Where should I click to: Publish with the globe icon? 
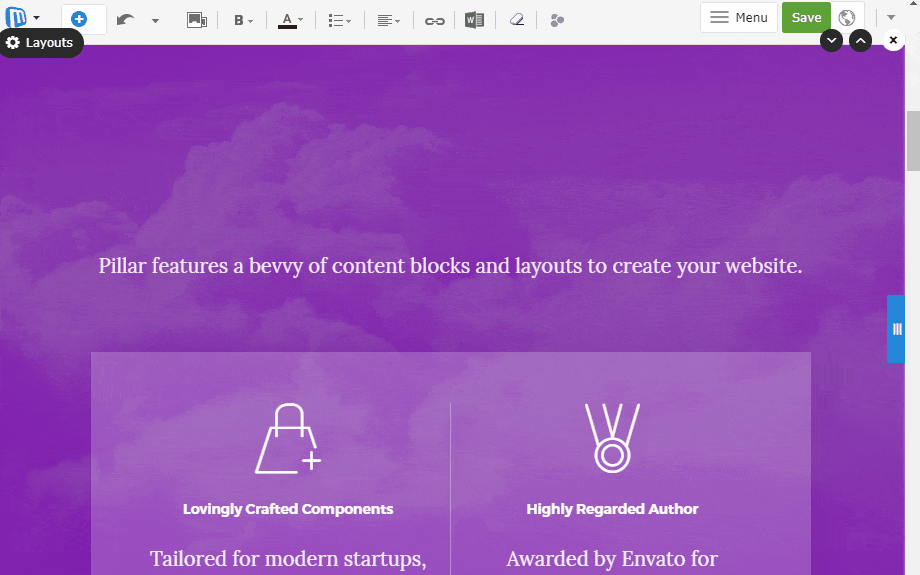click(846, 18)
